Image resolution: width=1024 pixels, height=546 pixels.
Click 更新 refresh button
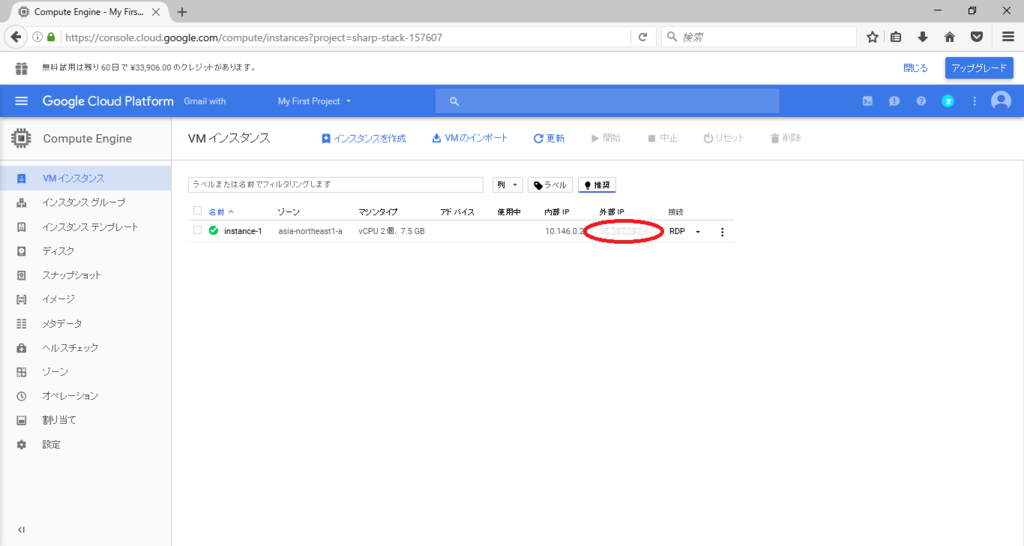click(x=549, y=138)
